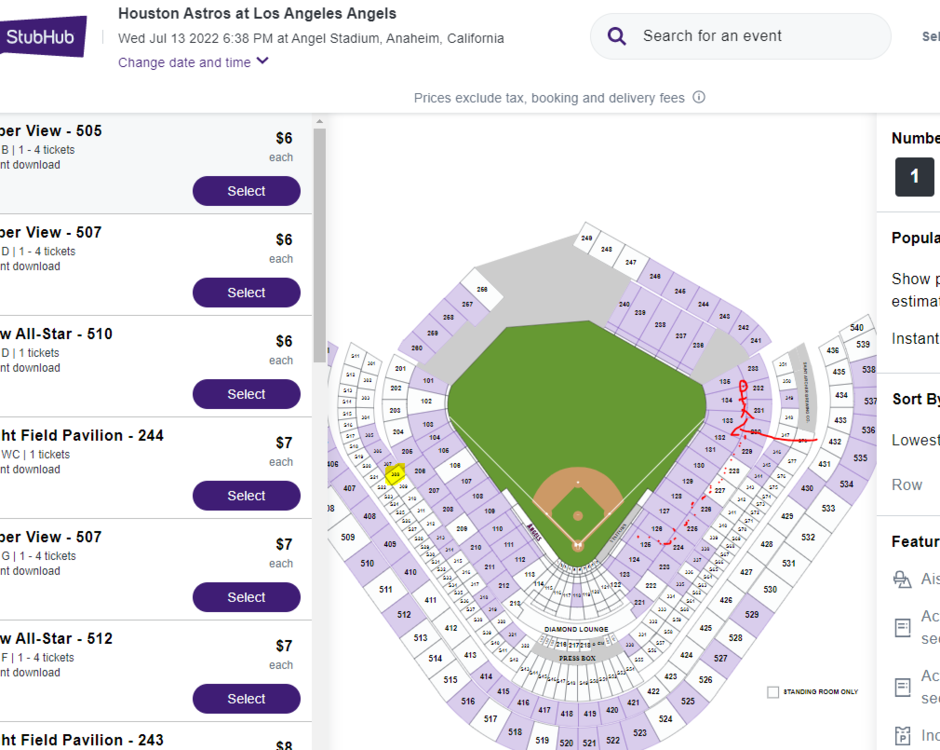The width and height of the screenshot is (940, 750).
Task: Click the search magnifier icon
Action: [x=617, y=37]
